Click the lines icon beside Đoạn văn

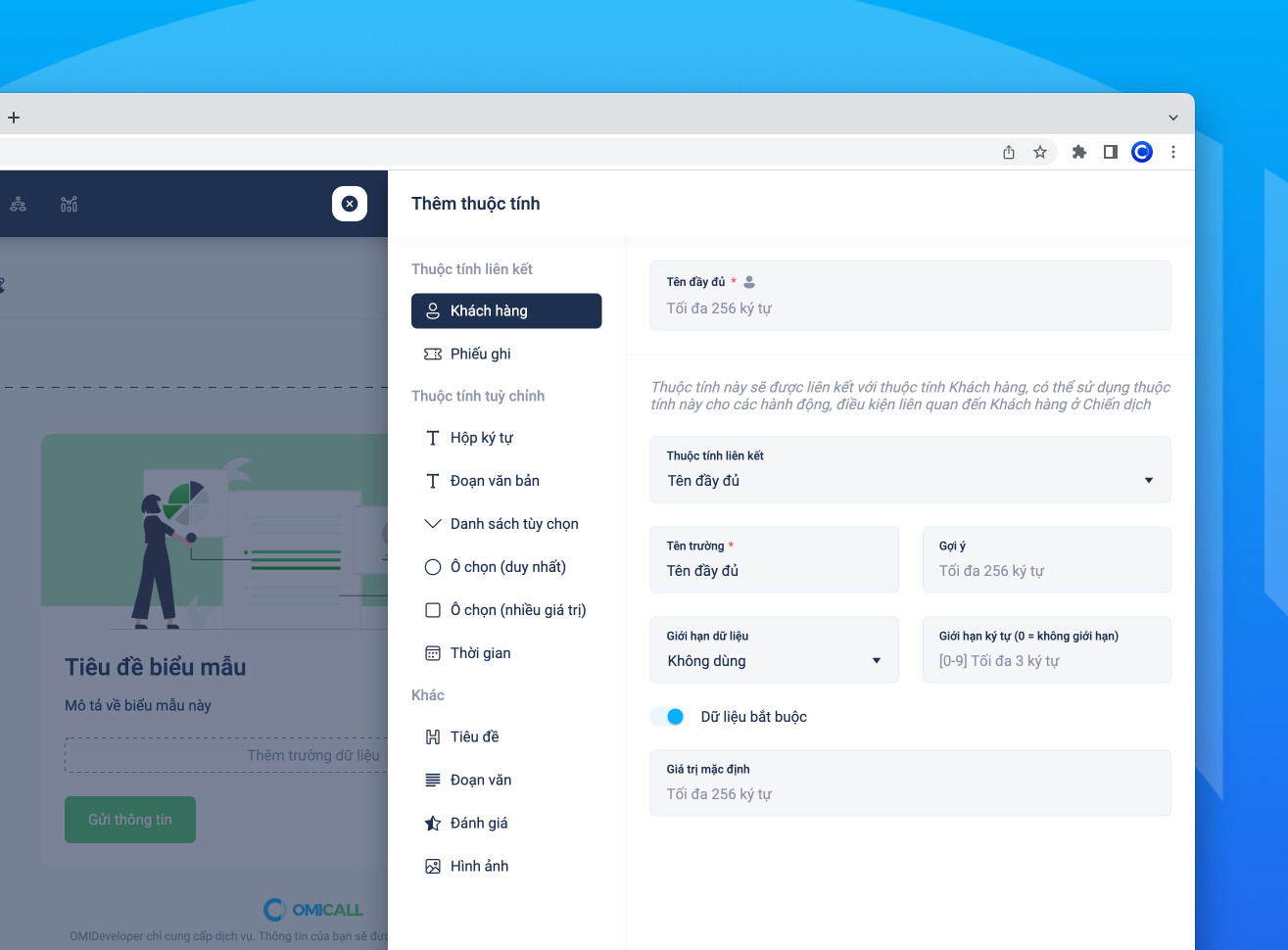[433, 780]
